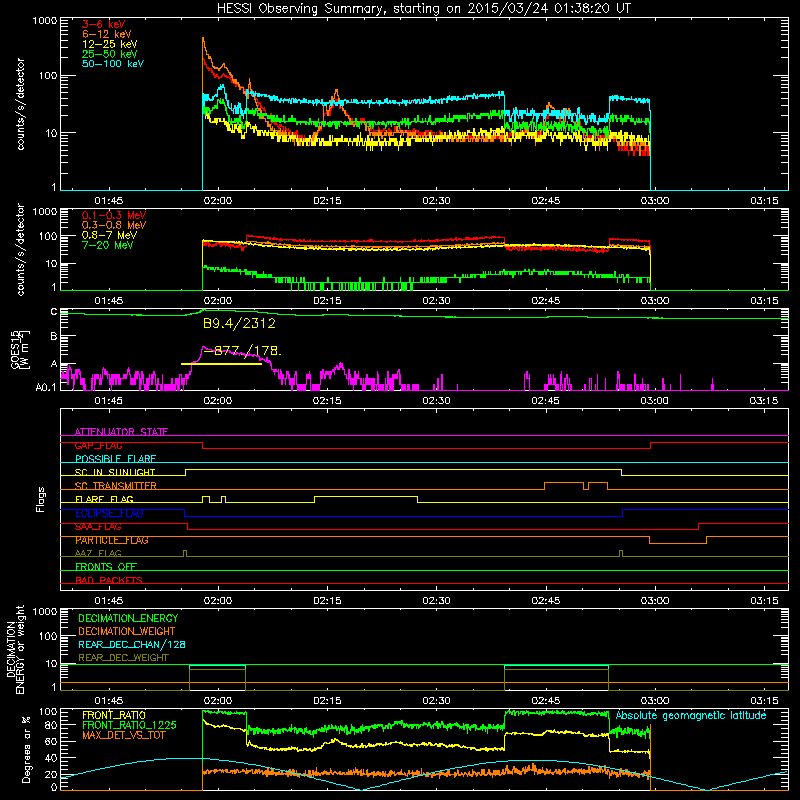800x800 pixels.
Task: Click the 'Absolute geomagnetic latitude' label
Action: (691, 715)
